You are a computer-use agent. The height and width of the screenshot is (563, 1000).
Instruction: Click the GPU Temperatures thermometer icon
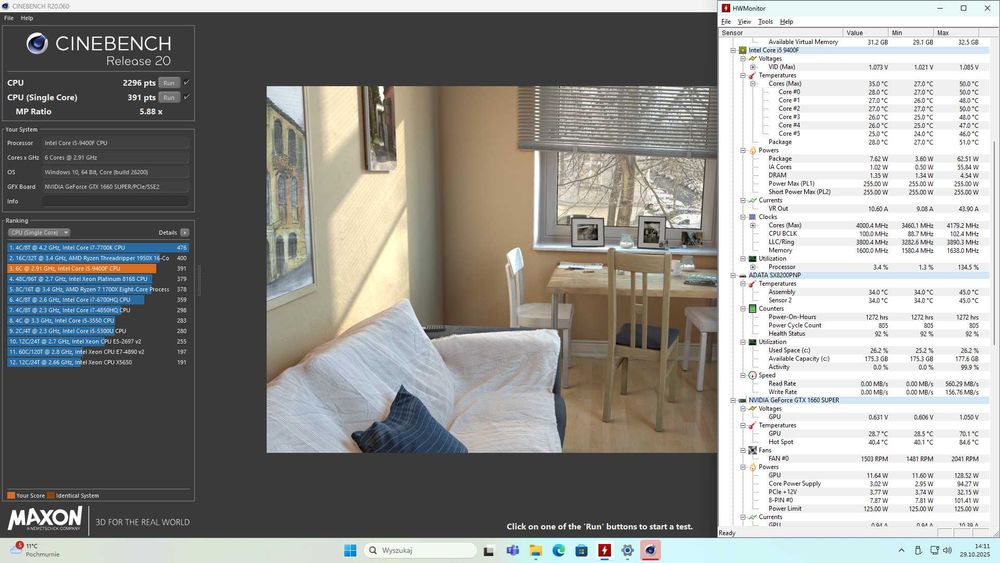(x=753, y=425)
